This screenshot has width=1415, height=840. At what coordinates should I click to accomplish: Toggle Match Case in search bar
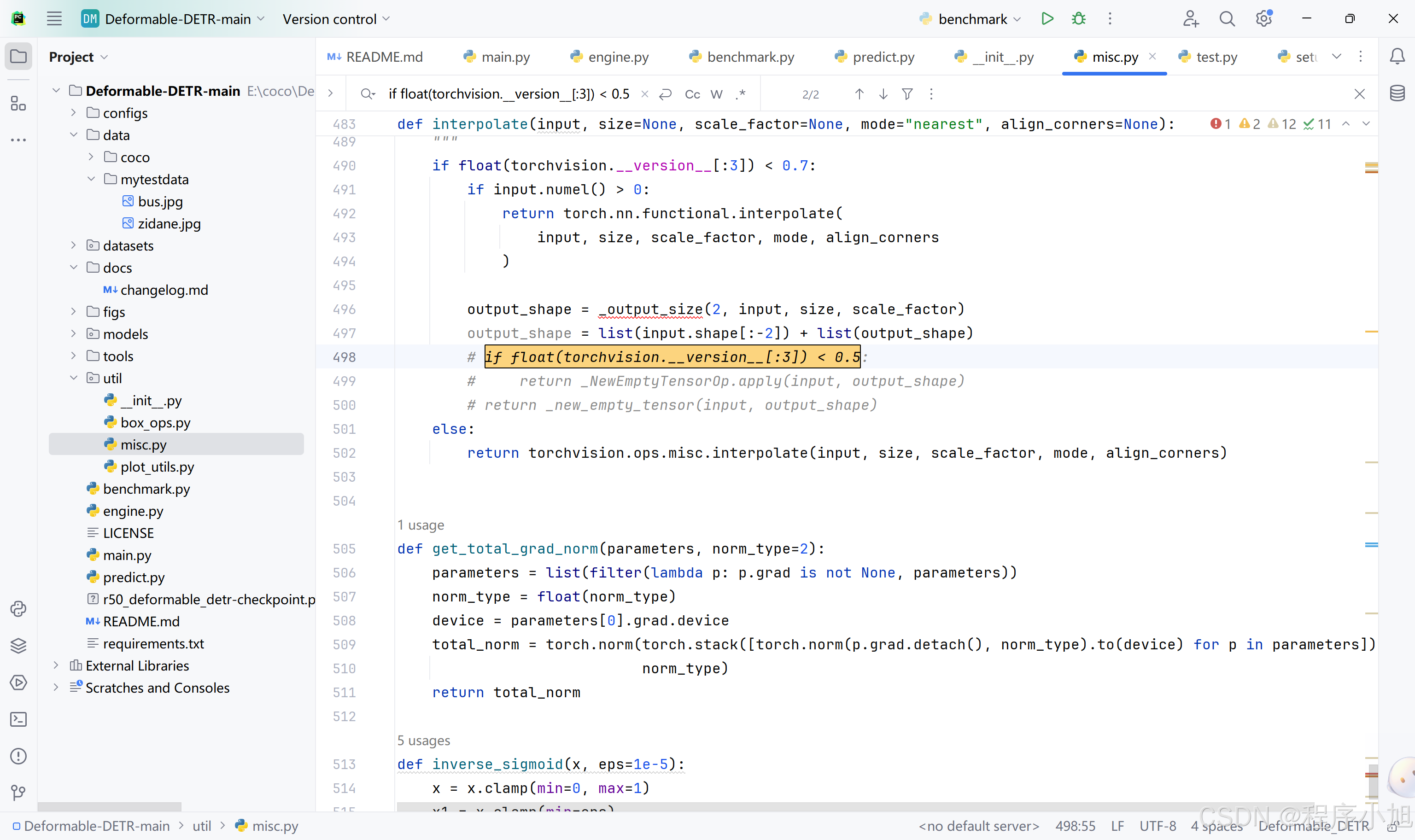point(692,94)
